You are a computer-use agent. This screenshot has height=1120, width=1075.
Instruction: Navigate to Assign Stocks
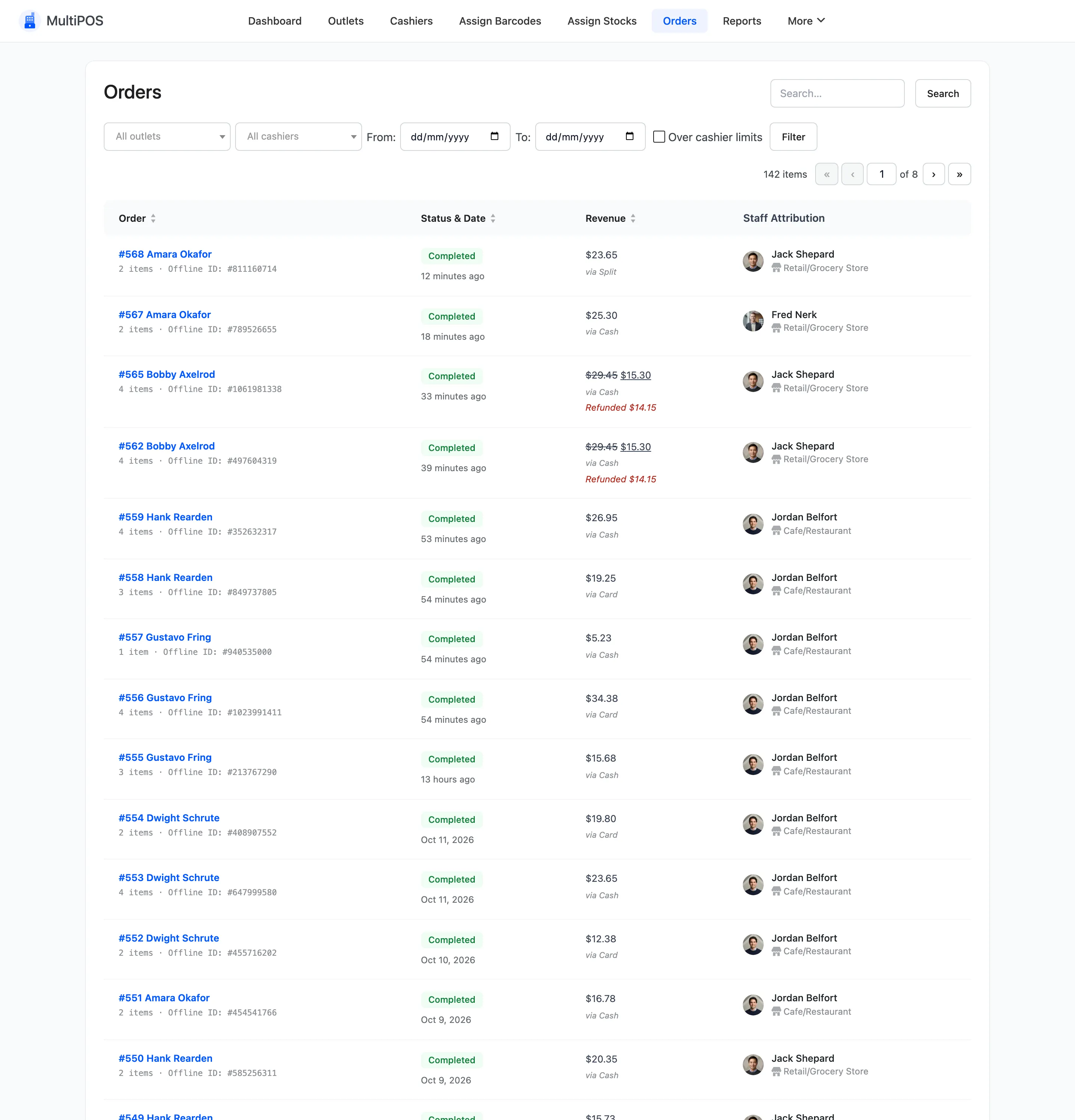click(602, 21)
